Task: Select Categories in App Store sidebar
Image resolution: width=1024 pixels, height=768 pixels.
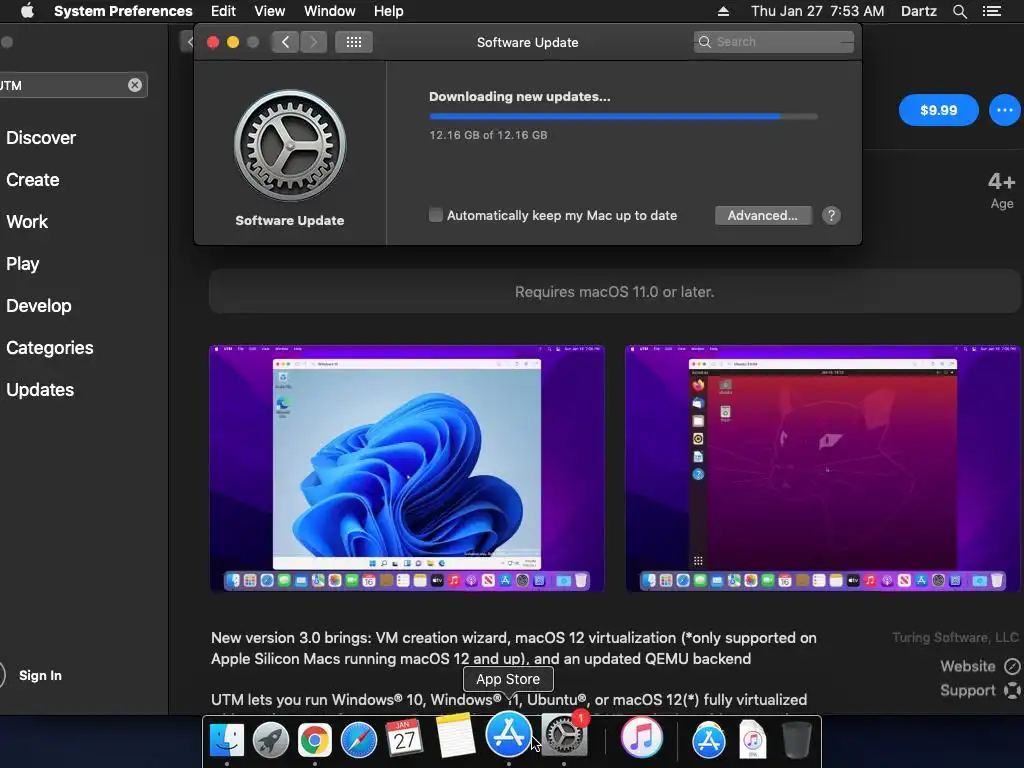Action: pos(50,347)
